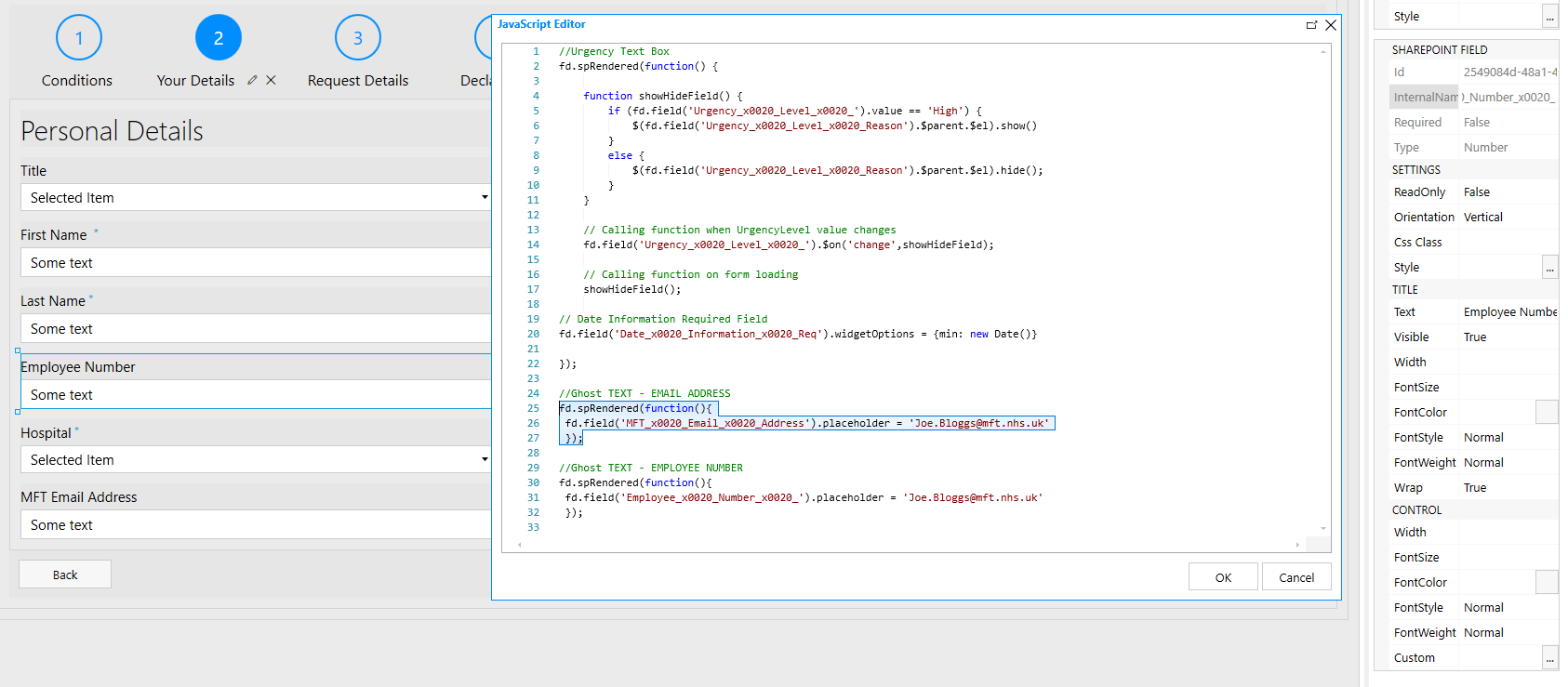Open ellipsis button for Style under Css Class
This screenshot has height=687, width=1568.
point(1549,268)
